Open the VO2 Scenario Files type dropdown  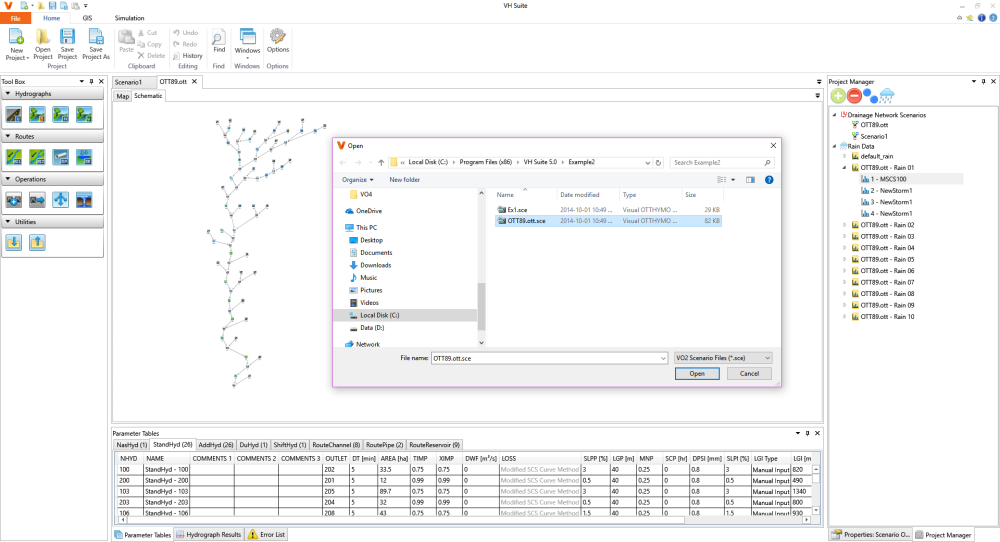click(723, 358)
